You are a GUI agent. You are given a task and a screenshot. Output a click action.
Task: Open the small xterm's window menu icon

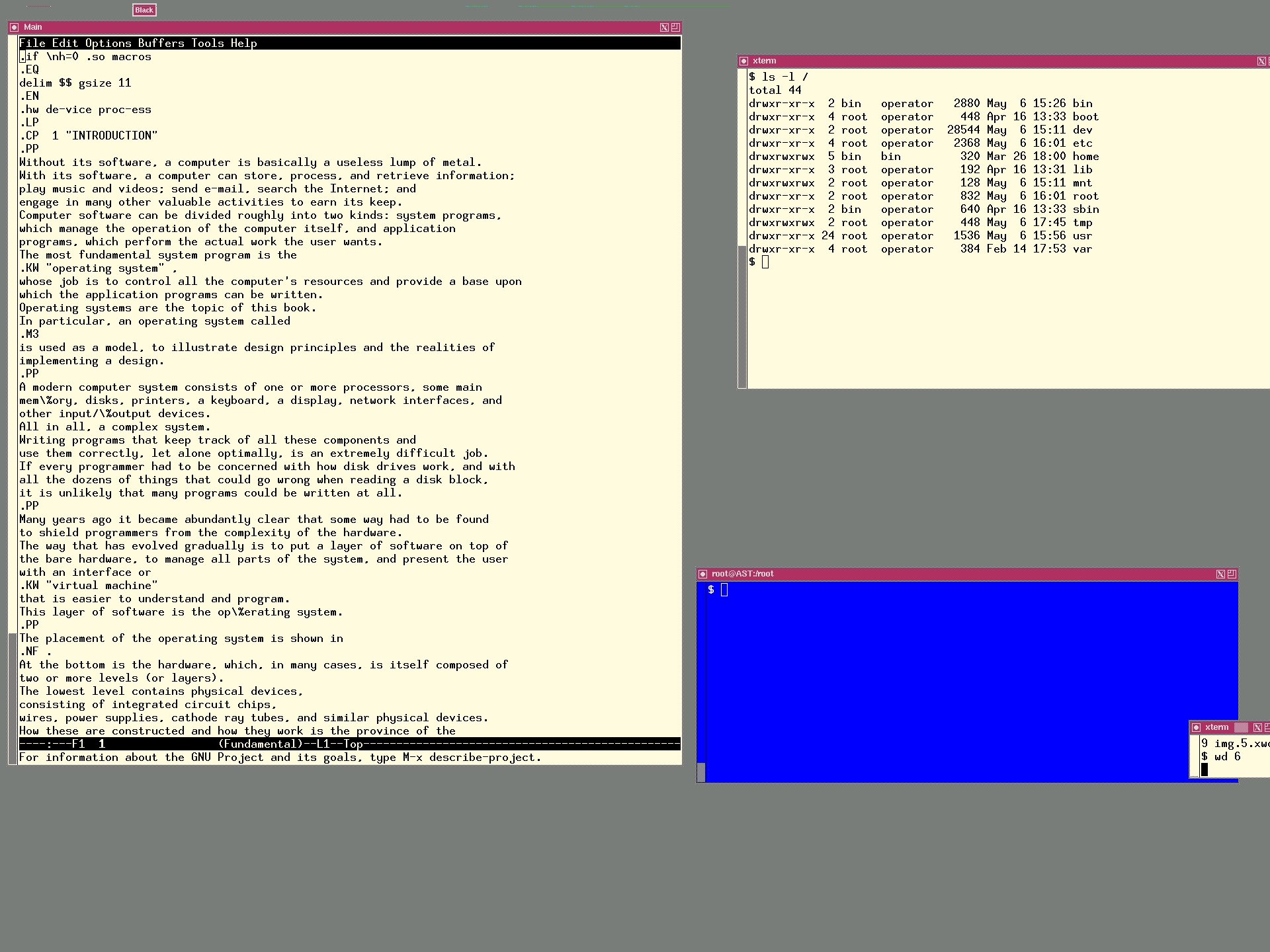(1196, 727)
